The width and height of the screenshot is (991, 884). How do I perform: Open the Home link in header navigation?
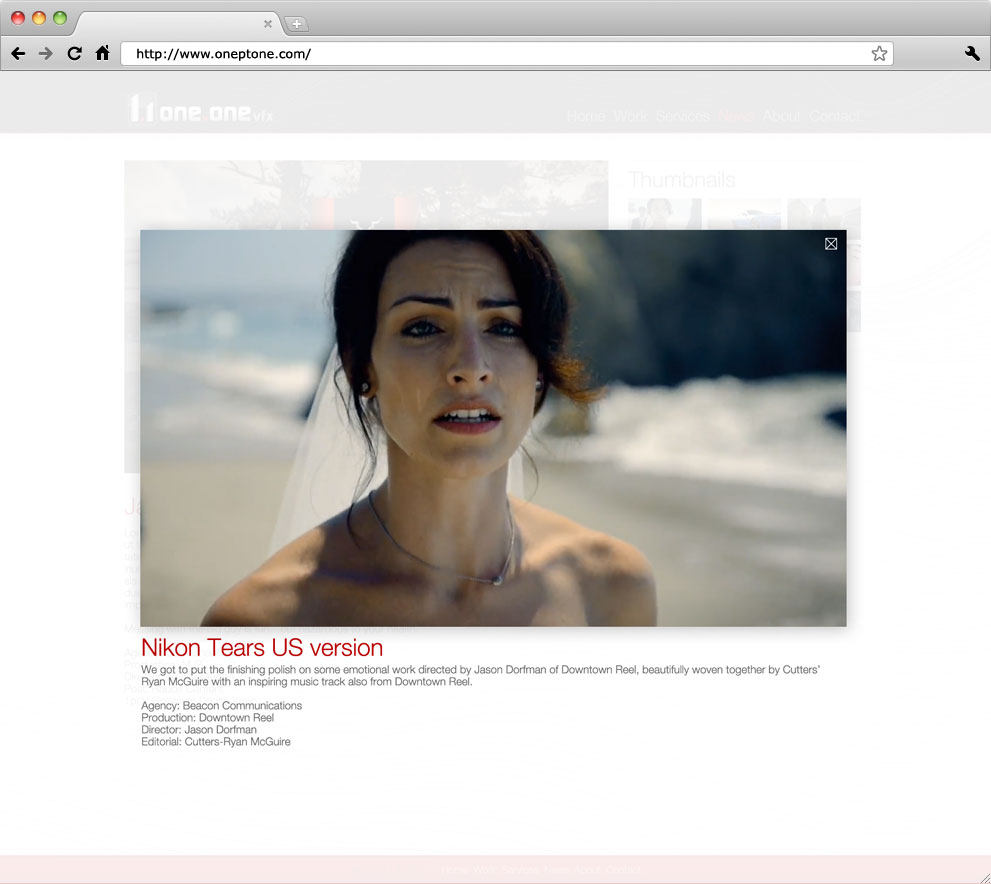(585, 117)
